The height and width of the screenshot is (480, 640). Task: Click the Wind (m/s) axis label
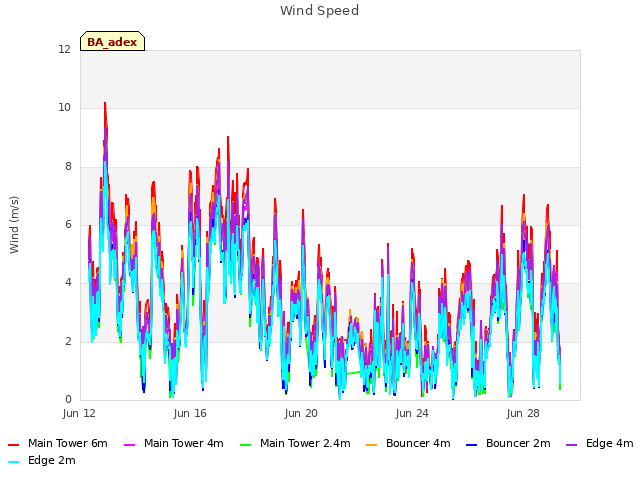(14, 225)
